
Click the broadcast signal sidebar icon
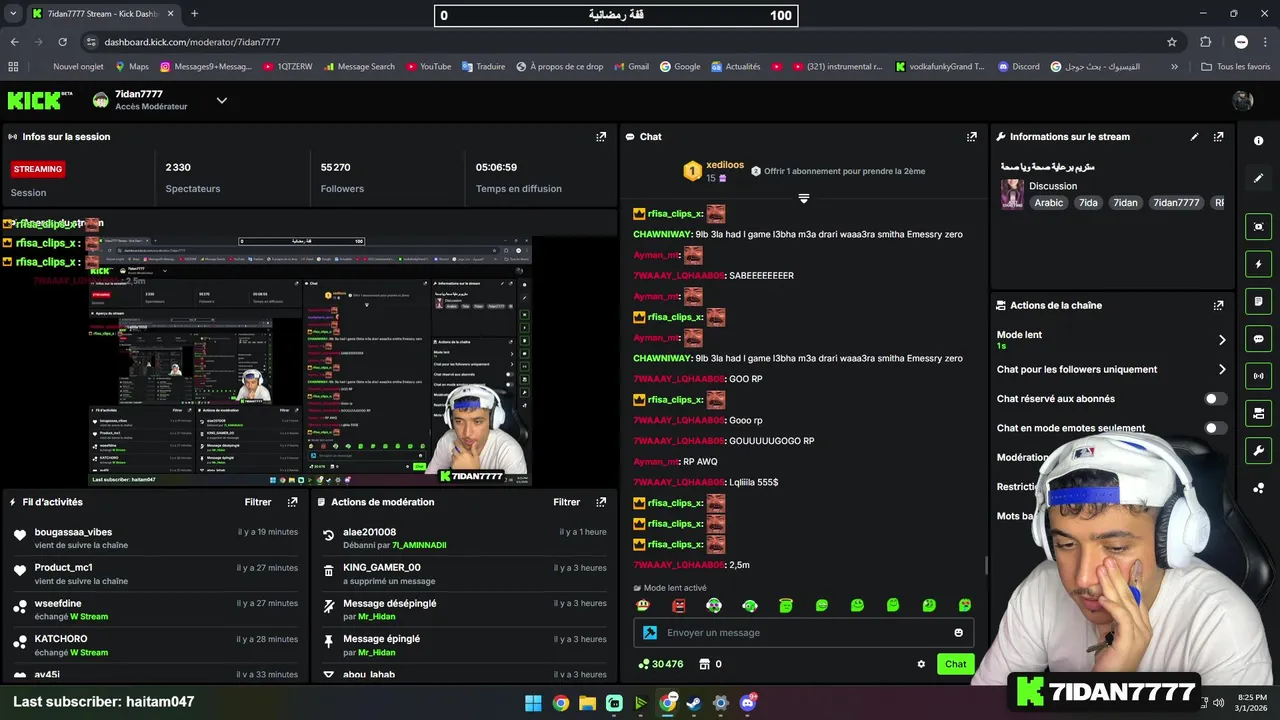[x=1259, y=376]
